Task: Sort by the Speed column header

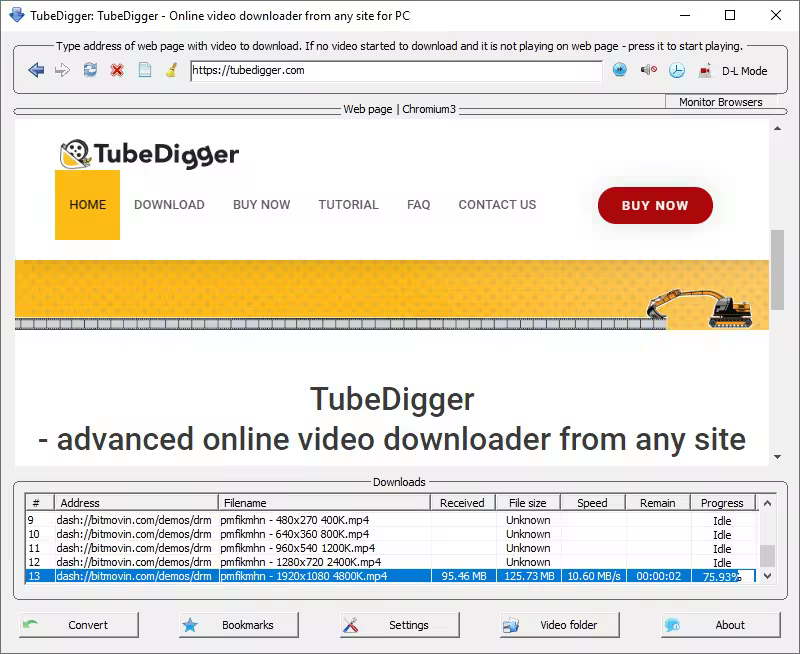Action: [593, 502]
